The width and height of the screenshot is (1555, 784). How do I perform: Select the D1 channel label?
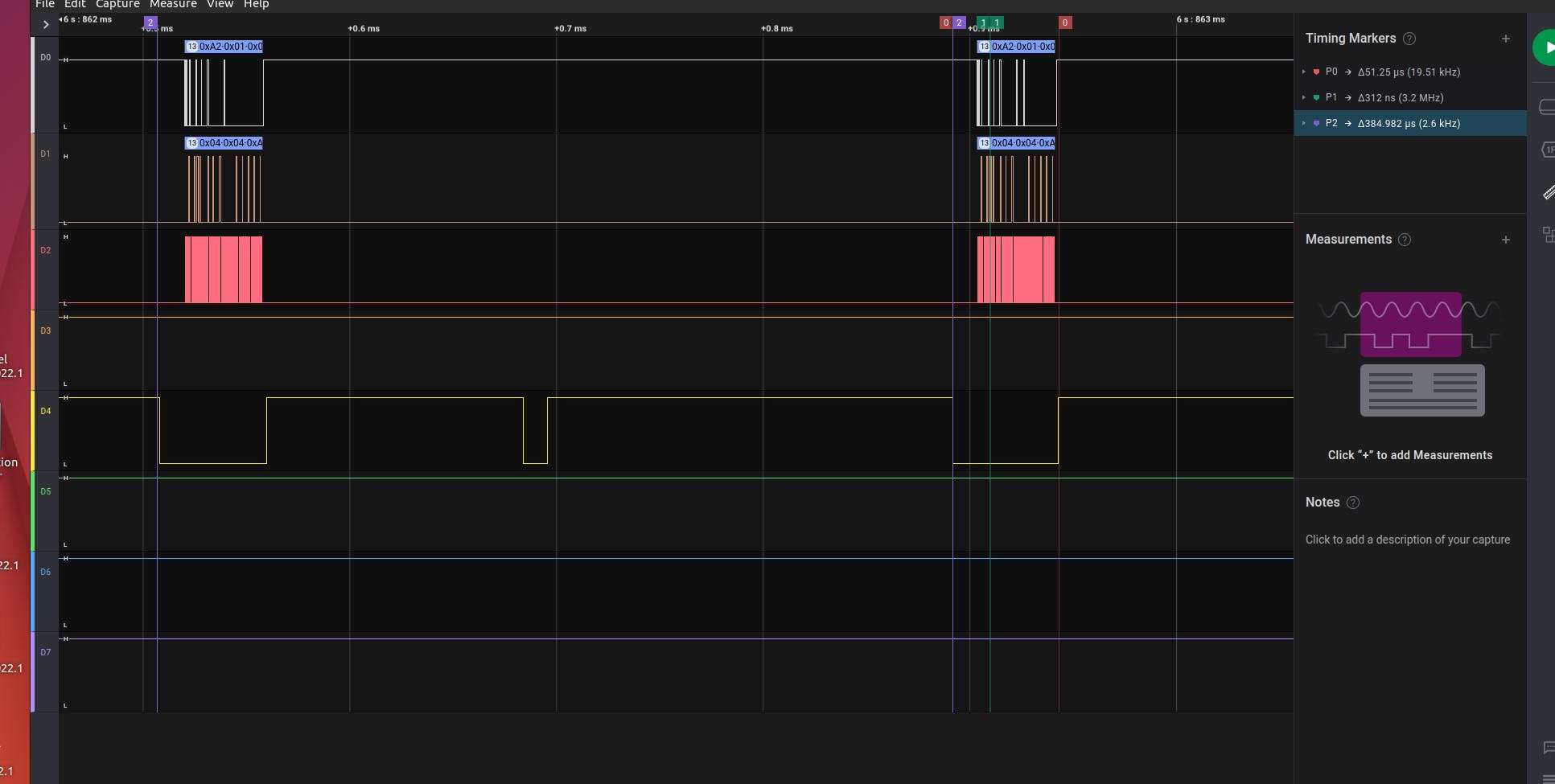(x=46, y=154)
